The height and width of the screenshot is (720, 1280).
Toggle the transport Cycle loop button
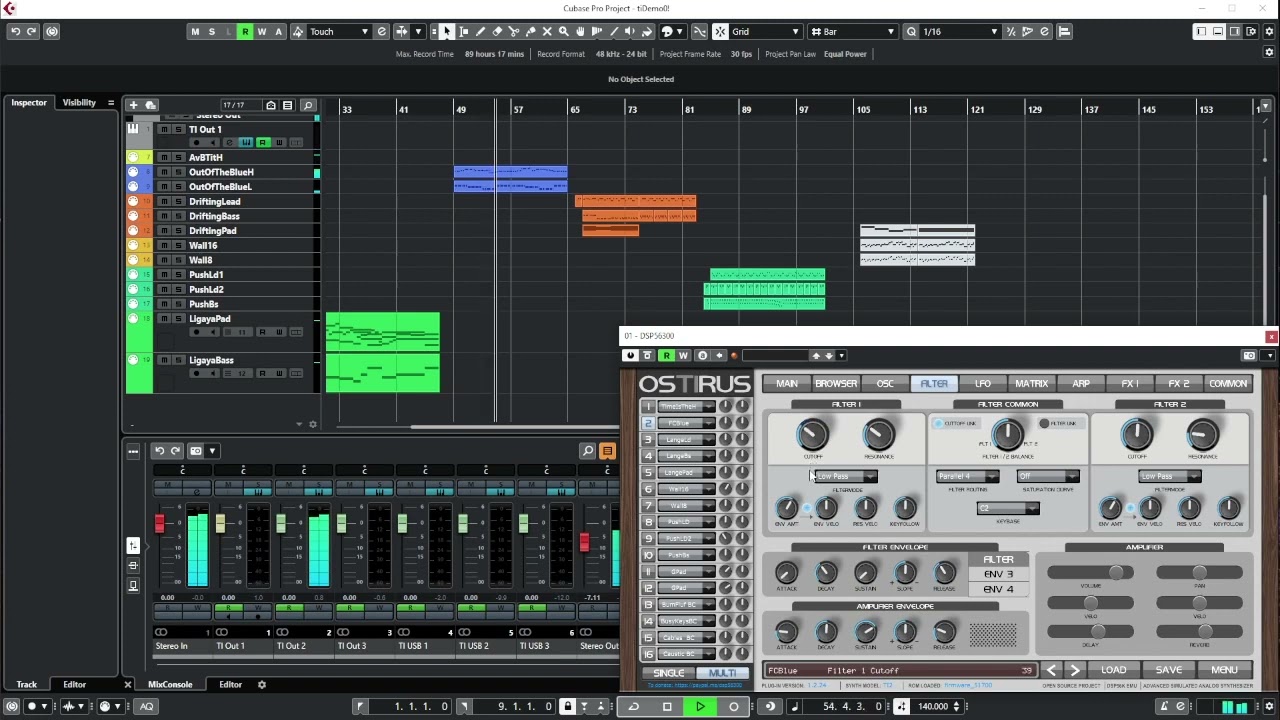(633, 706)
